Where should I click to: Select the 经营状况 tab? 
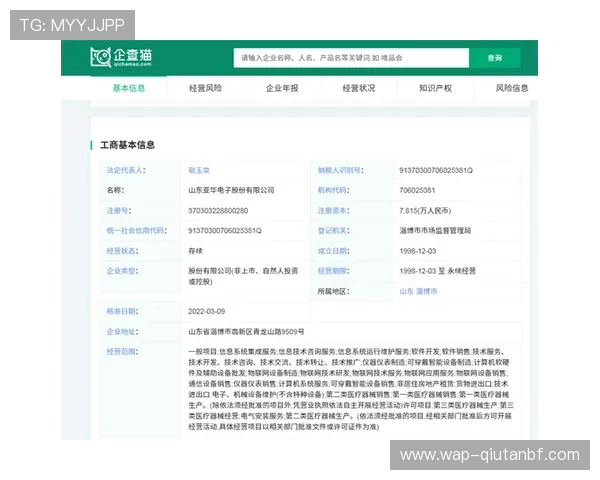click(x=359, y=88)
